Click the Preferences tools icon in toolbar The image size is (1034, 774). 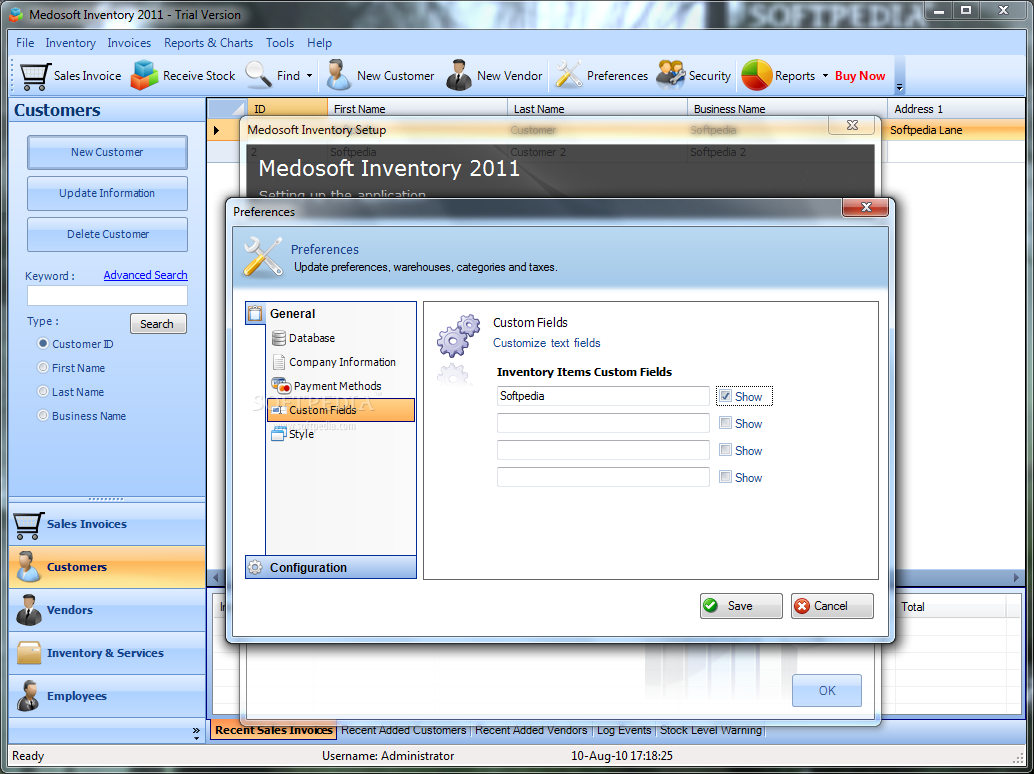tap(568, 75)
